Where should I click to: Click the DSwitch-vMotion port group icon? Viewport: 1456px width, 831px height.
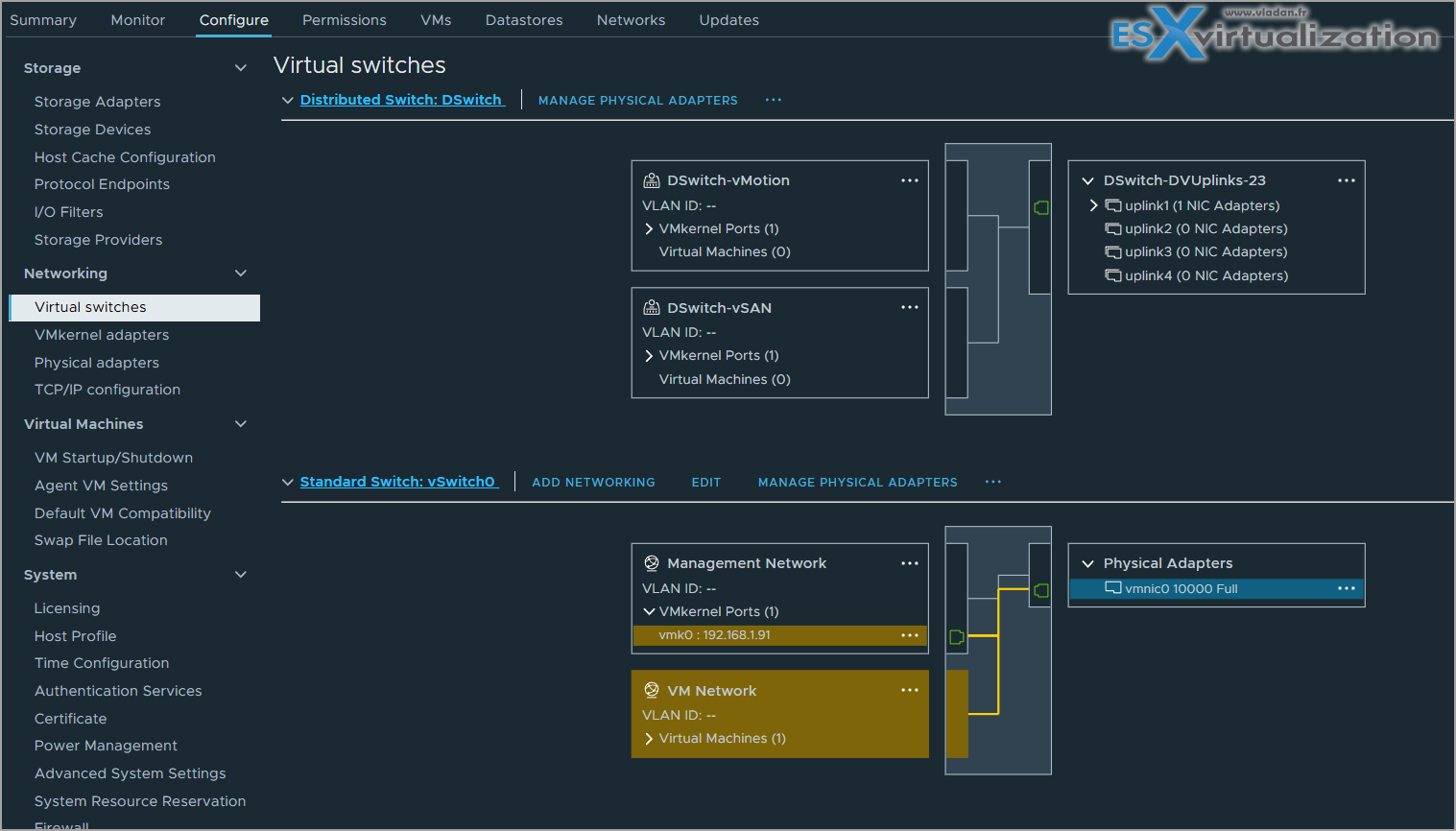(x=652, y=180)
